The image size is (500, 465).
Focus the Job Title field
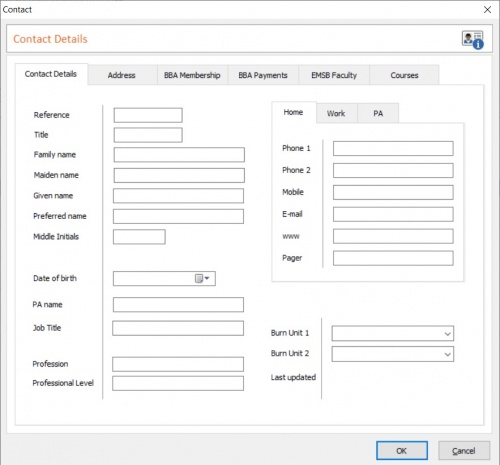tap(178, 328)
